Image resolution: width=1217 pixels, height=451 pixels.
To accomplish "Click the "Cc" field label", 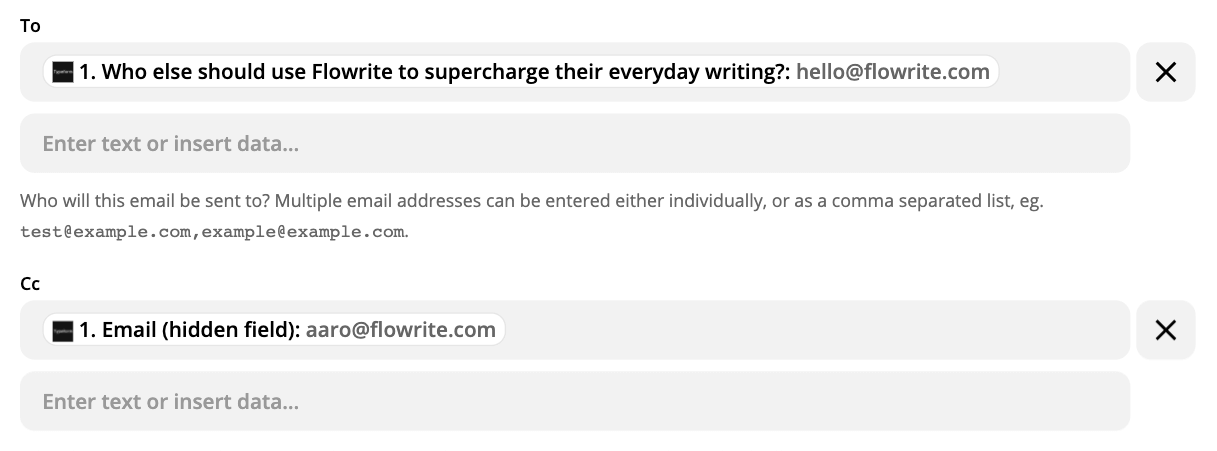I will (30, 284).
